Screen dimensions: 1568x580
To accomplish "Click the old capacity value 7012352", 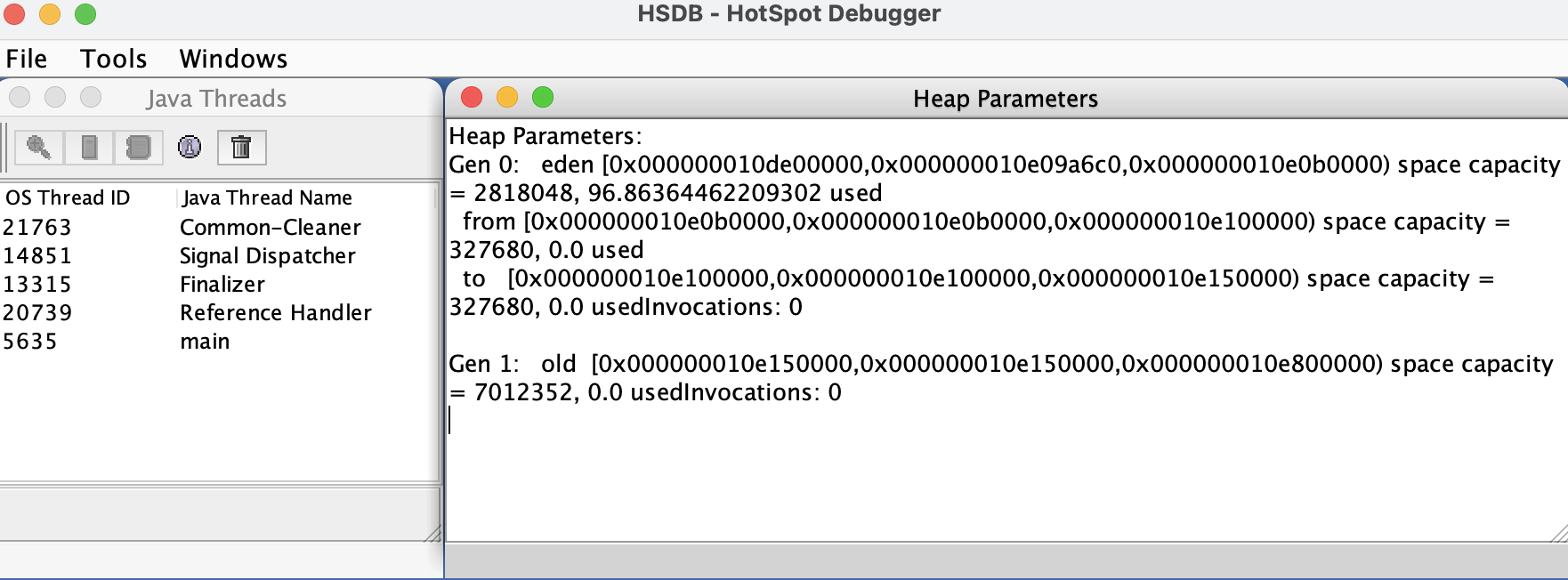I will 524,392.
